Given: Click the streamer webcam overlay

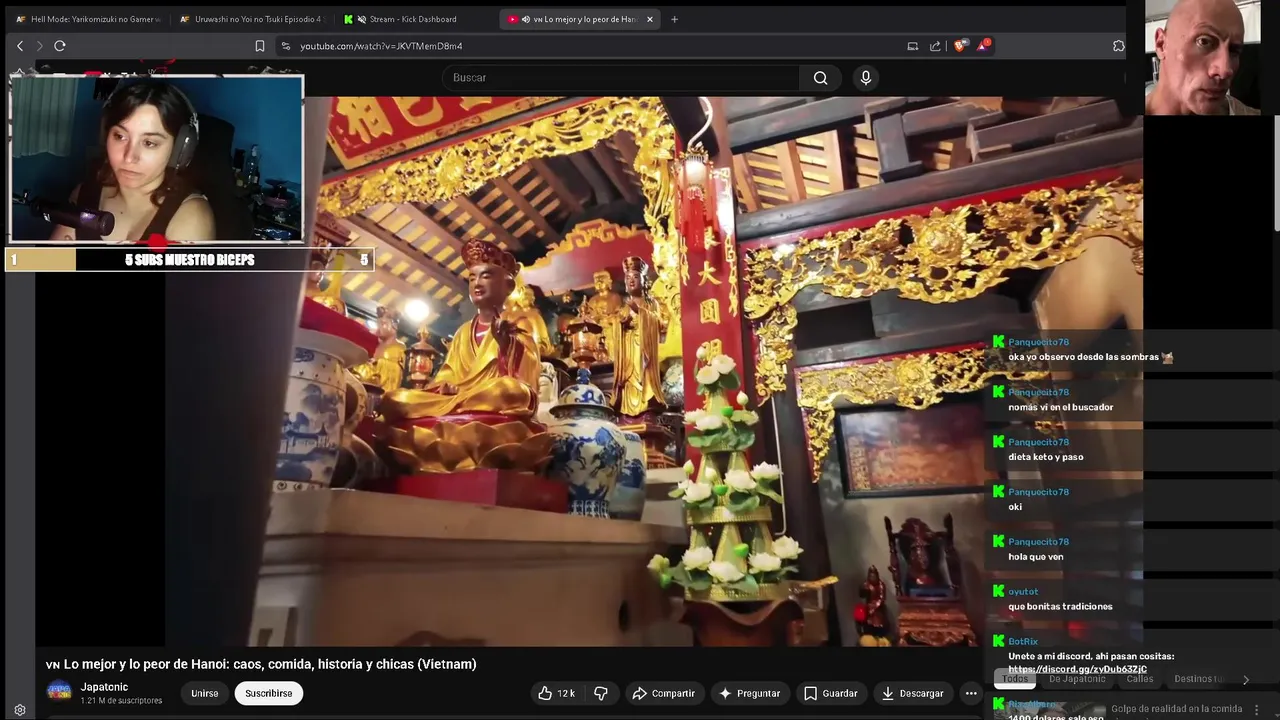Looking at the screenshot, I should 156,158.
